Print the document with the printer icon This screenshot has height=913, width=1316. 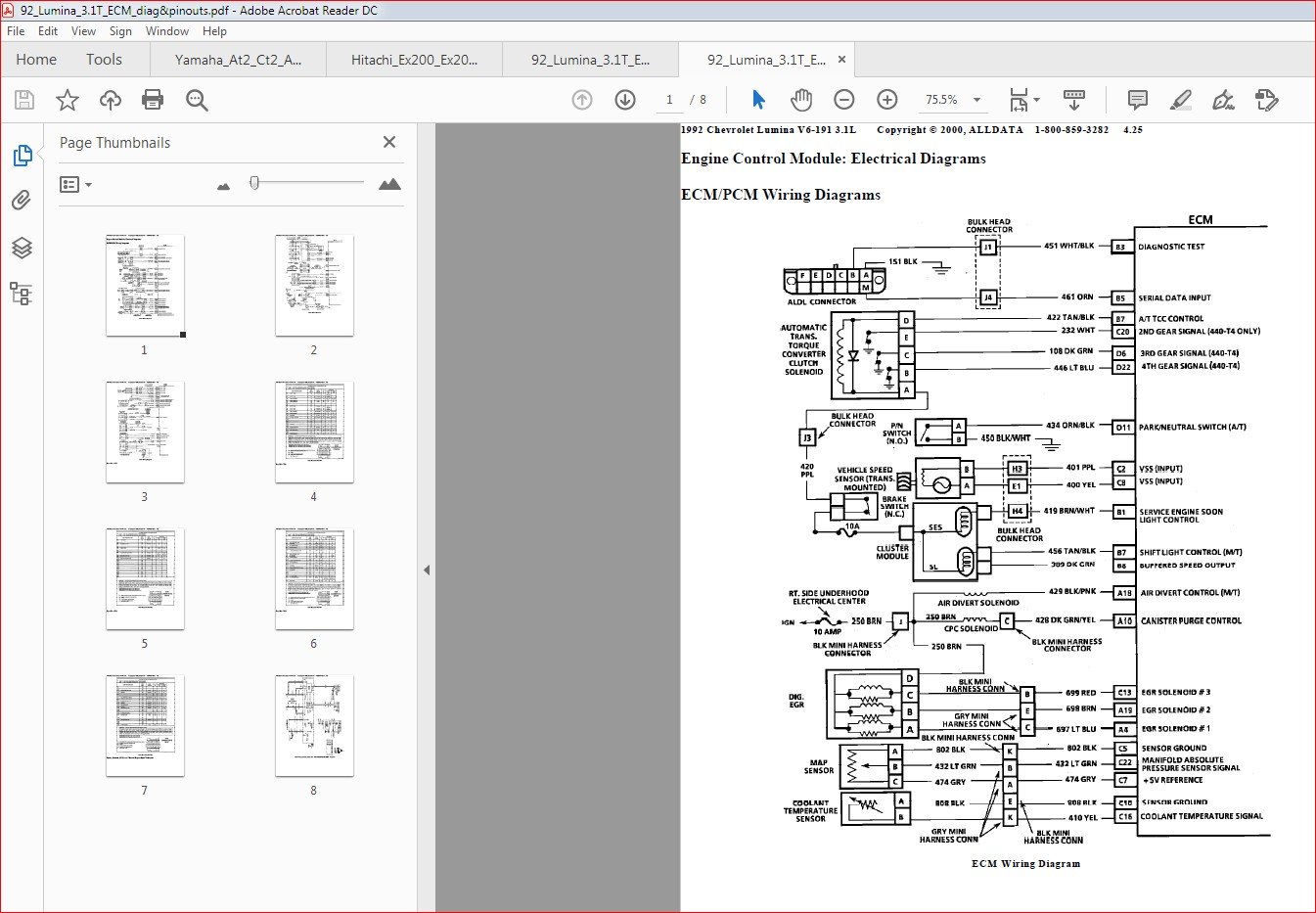[x=153, y=100]
